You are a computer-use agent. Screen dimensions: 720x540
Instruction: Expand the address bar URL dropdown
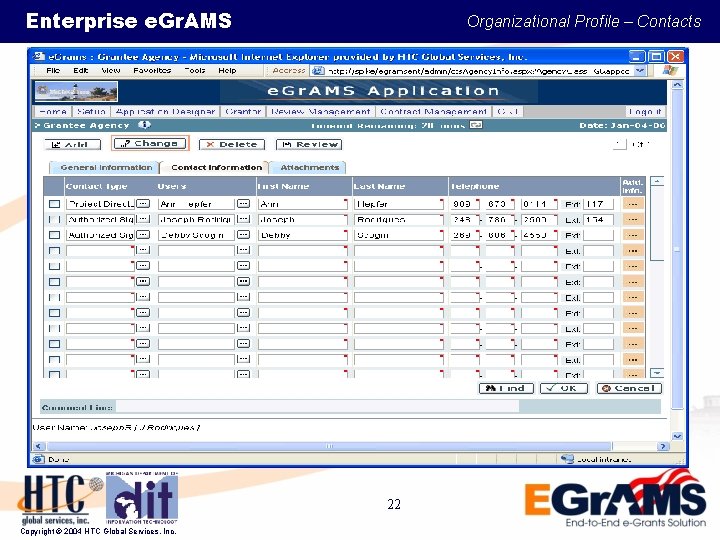640,71
